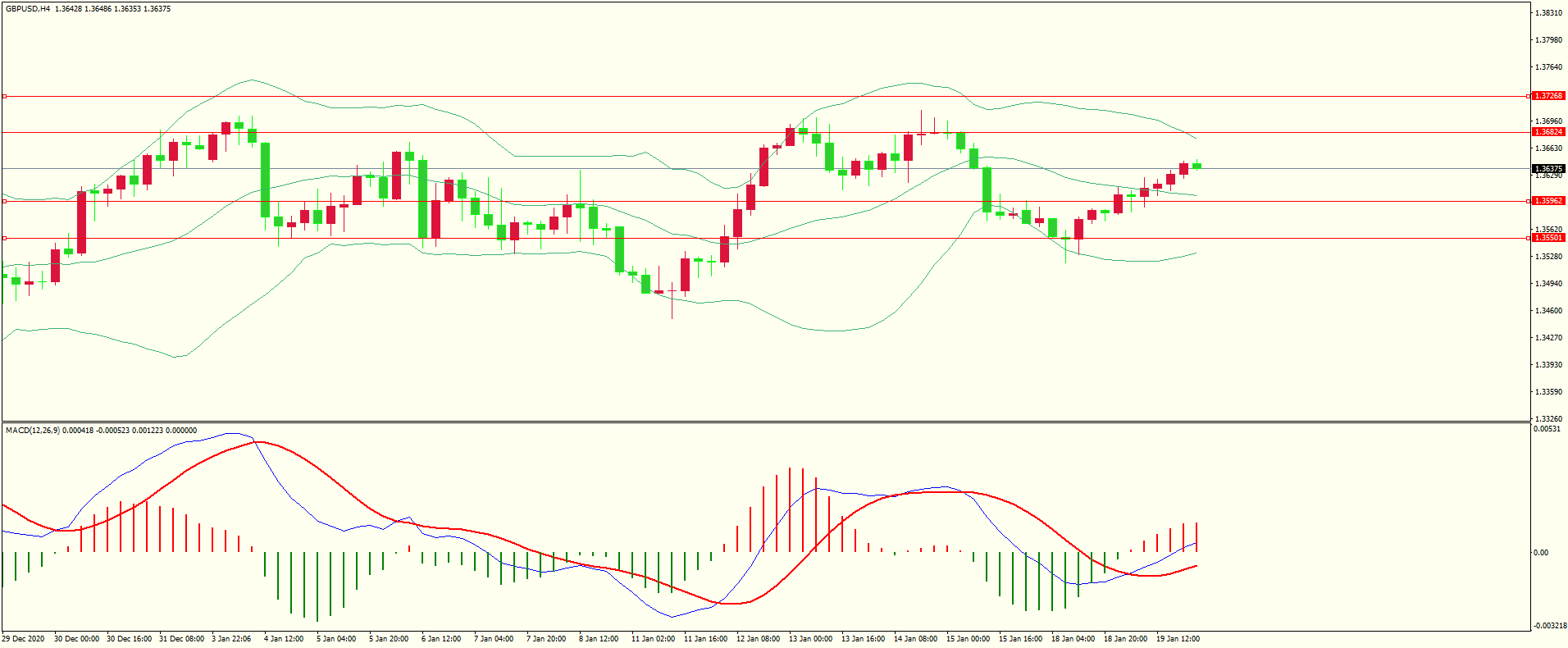Click right handle of the 1.37268 line
The width and height of the screenshot is (1568, 648).
[x=1529, y=96]
